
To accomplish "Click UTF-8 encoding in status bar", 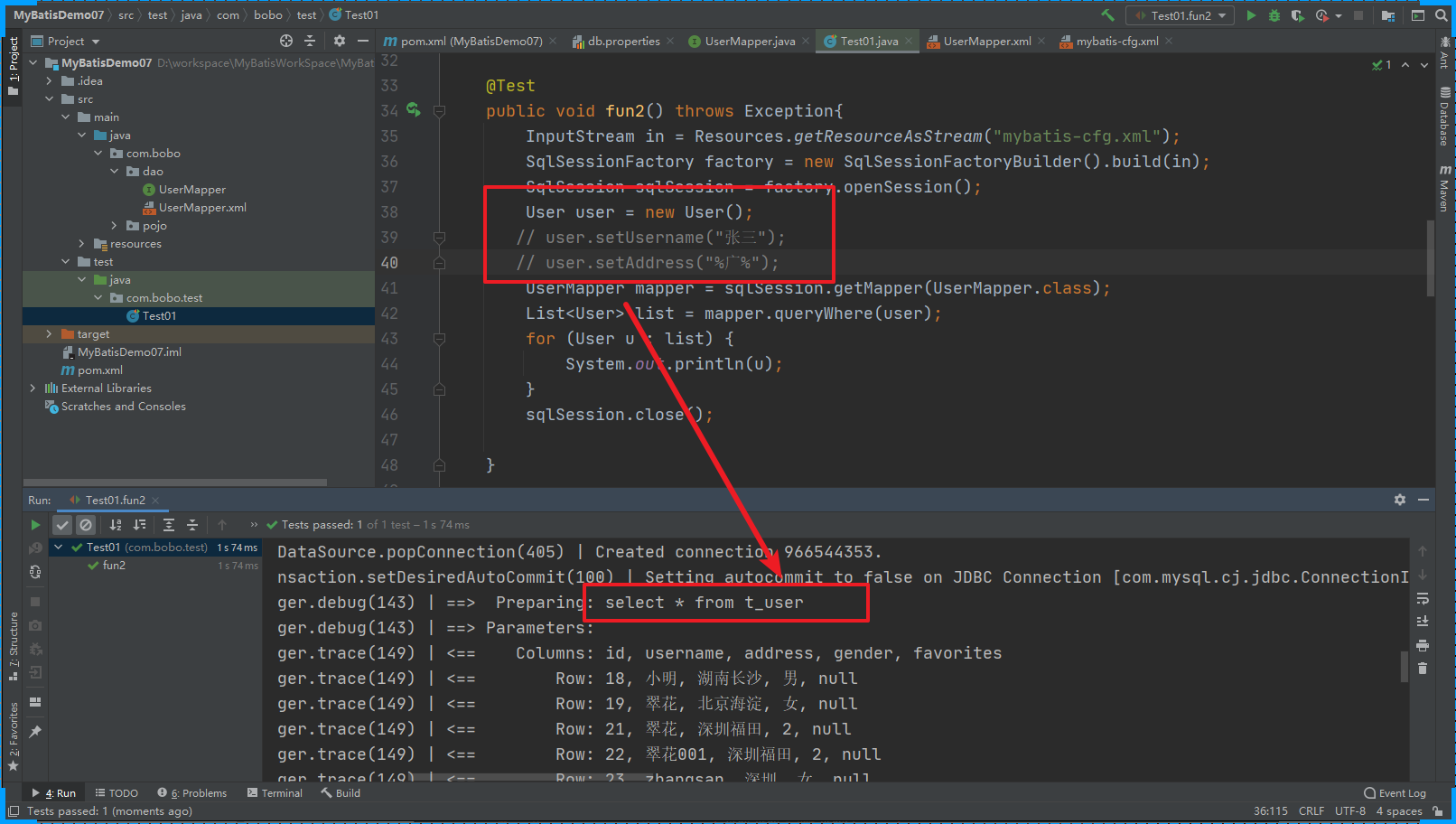I will (1350, 811).
